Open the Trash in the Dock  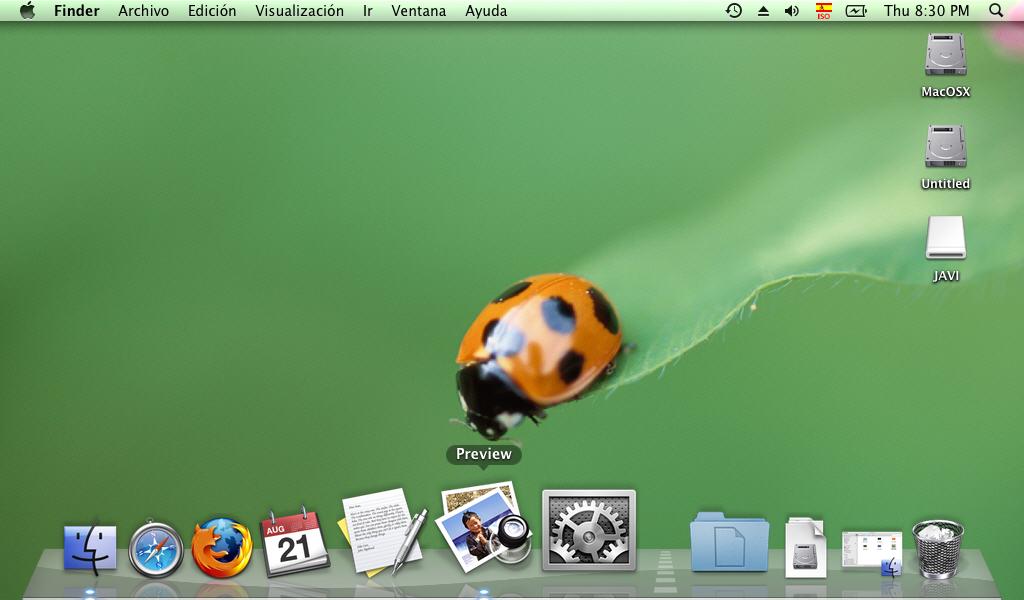pyautogui.click(x=938, y=548)
